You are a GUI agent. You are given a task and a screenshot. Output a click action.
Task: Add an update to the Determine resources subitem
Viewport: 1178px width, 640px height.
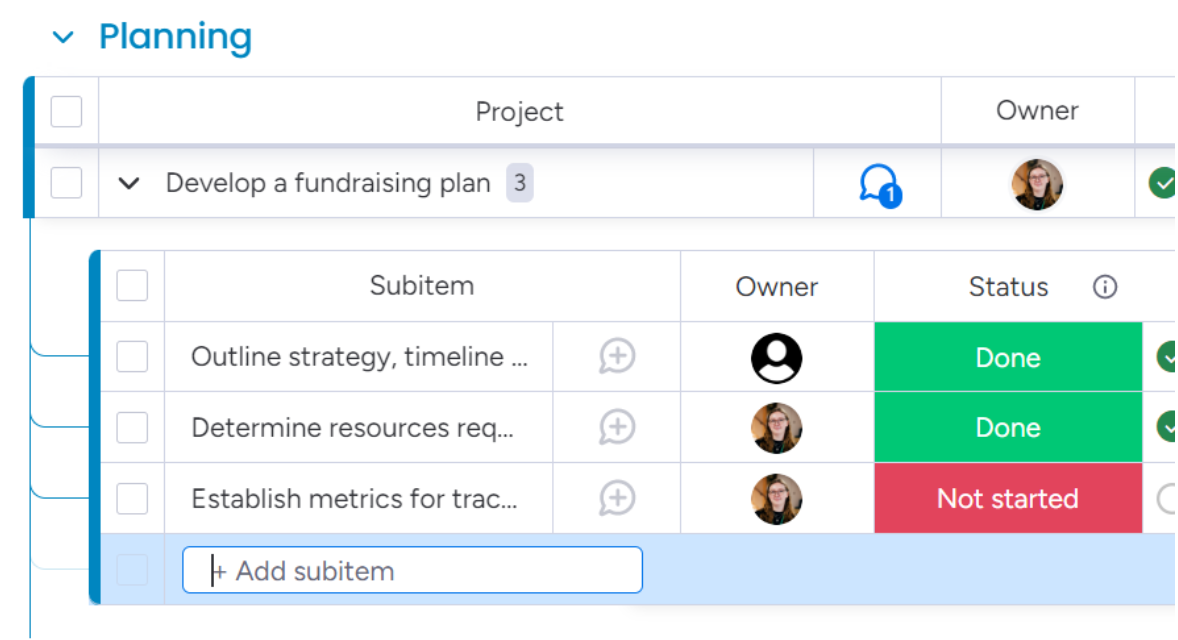tap(616, 427)
